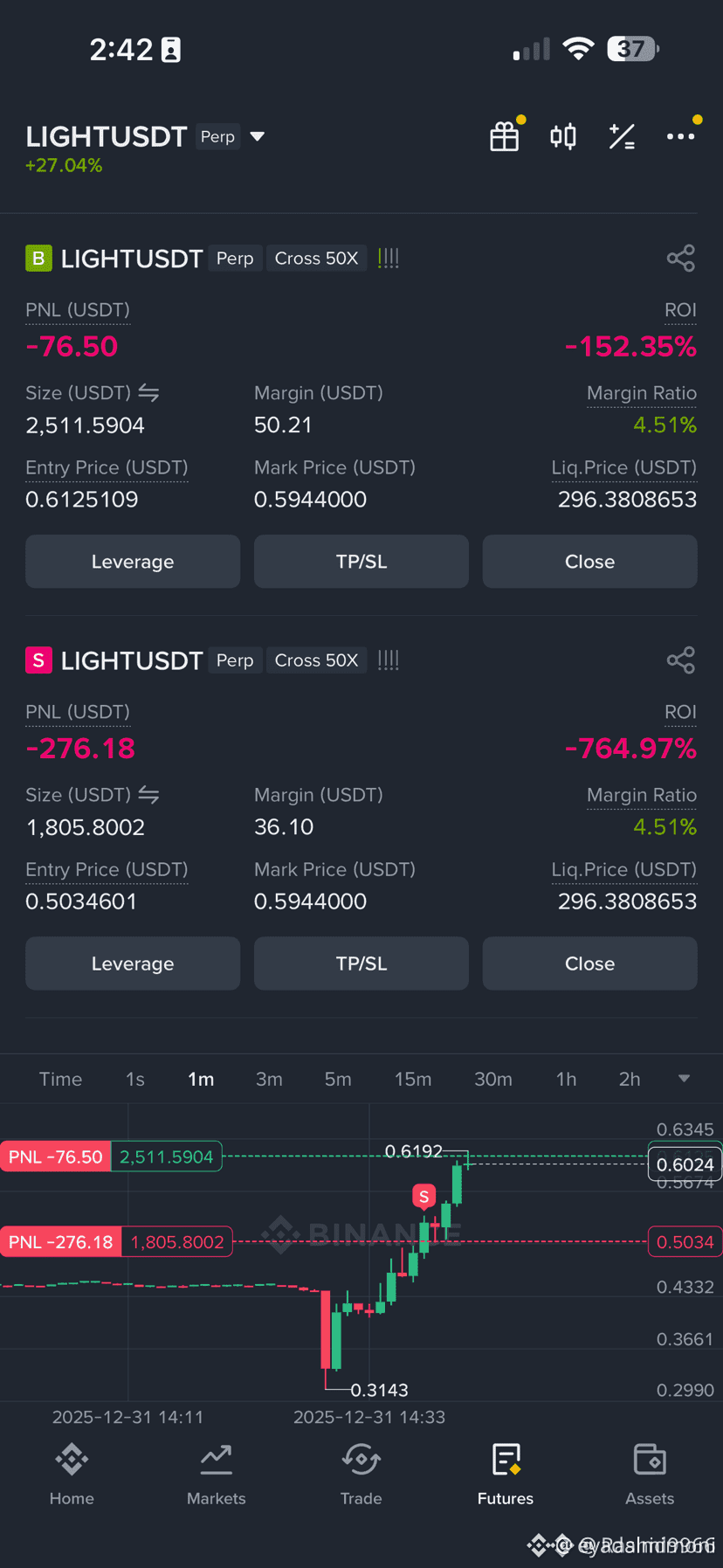Select the 30m chart interval
723x1568 pixels.
coord(493,1079)
